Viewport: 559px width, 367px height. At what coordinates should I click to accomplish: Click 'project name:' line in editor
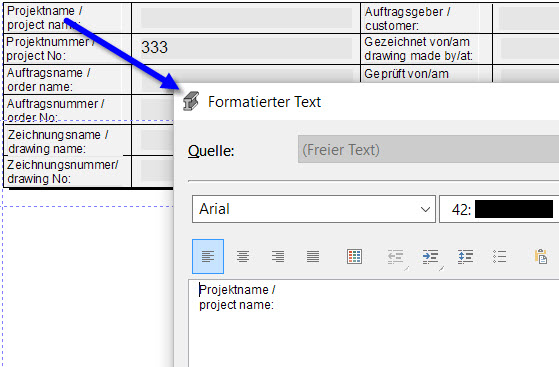tap(236, 305)
